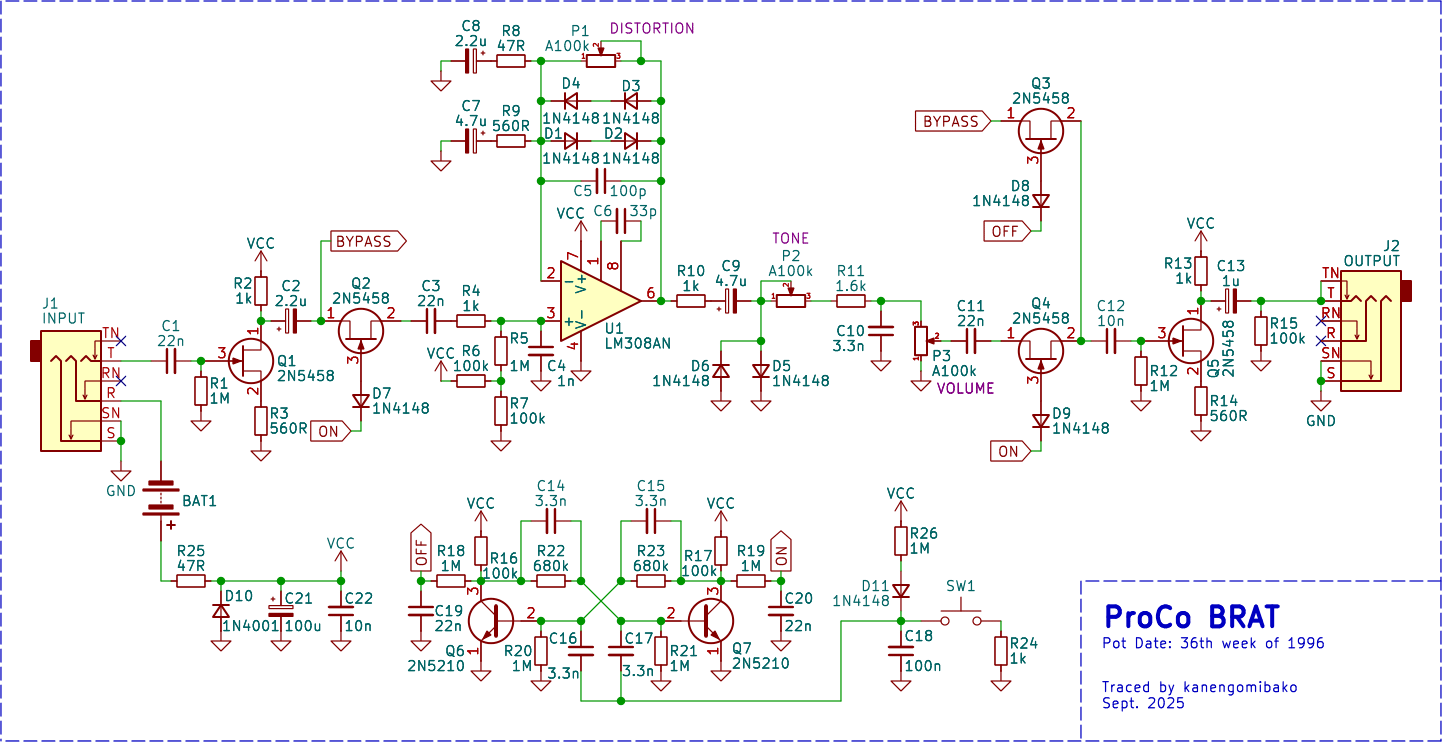
Task: Click the R11 1.6k resistor symbol
Action: pos(850,300)
